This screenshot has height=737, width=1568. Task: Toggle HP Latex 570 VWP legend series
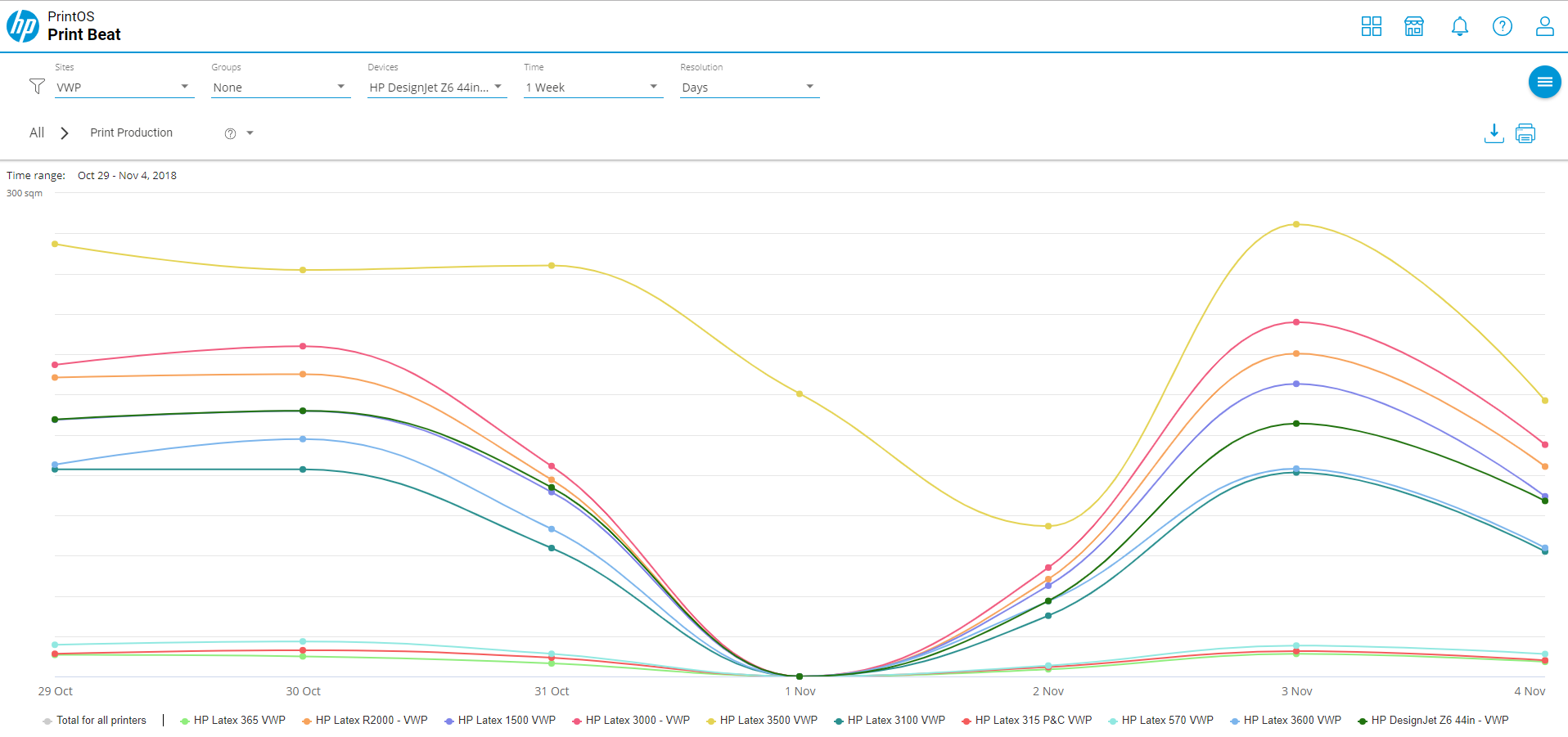click(1161, 721)
